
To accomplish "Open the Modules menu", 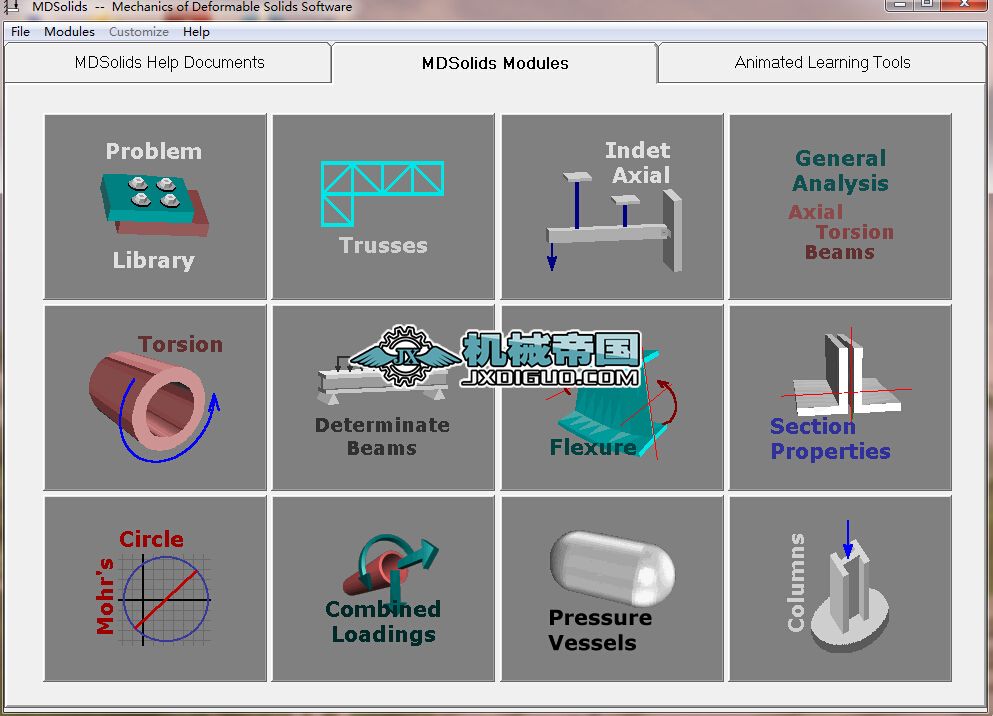I will [69, 32].
